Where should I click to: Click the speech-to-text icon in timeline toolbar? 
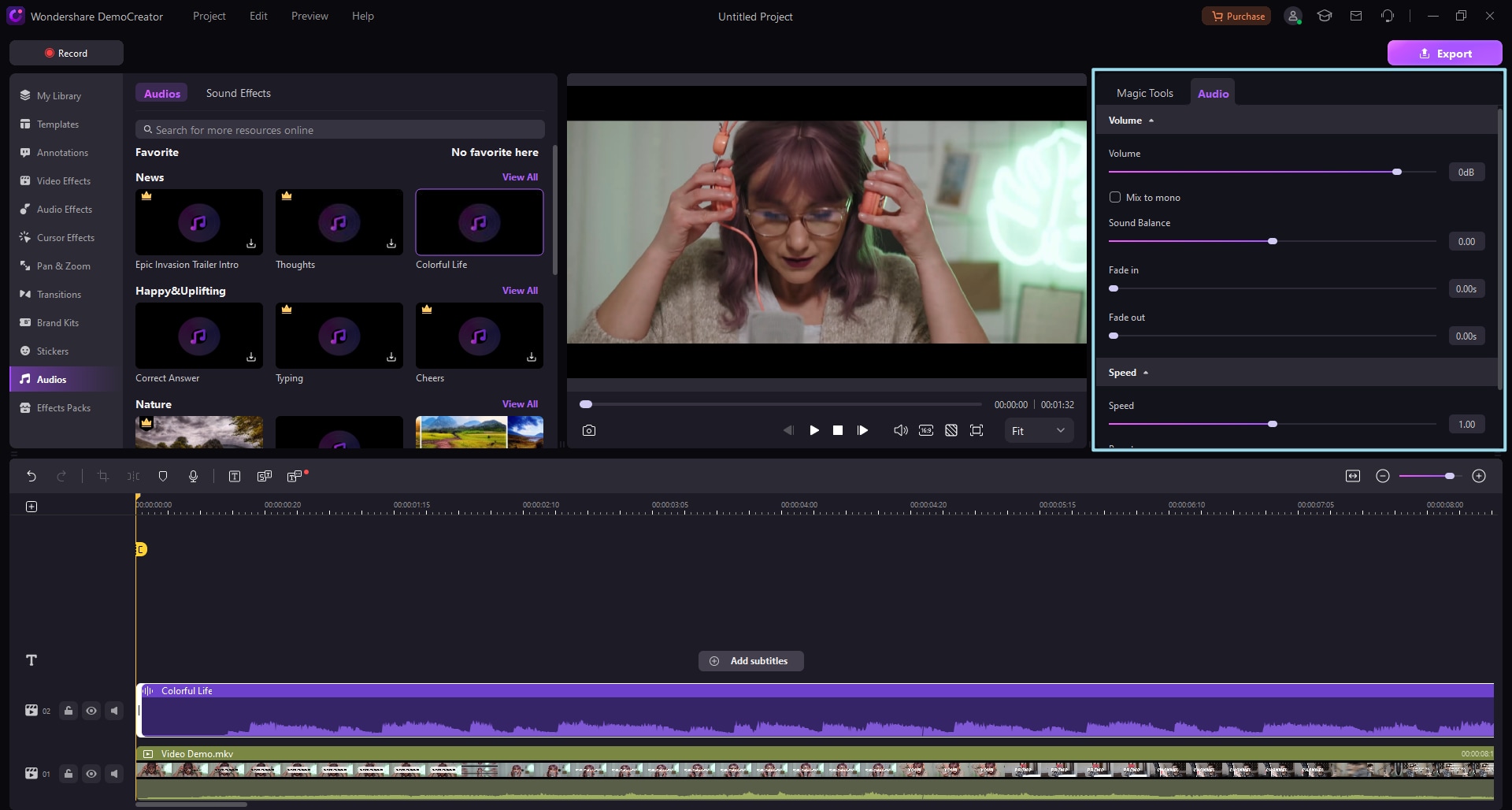265,476
